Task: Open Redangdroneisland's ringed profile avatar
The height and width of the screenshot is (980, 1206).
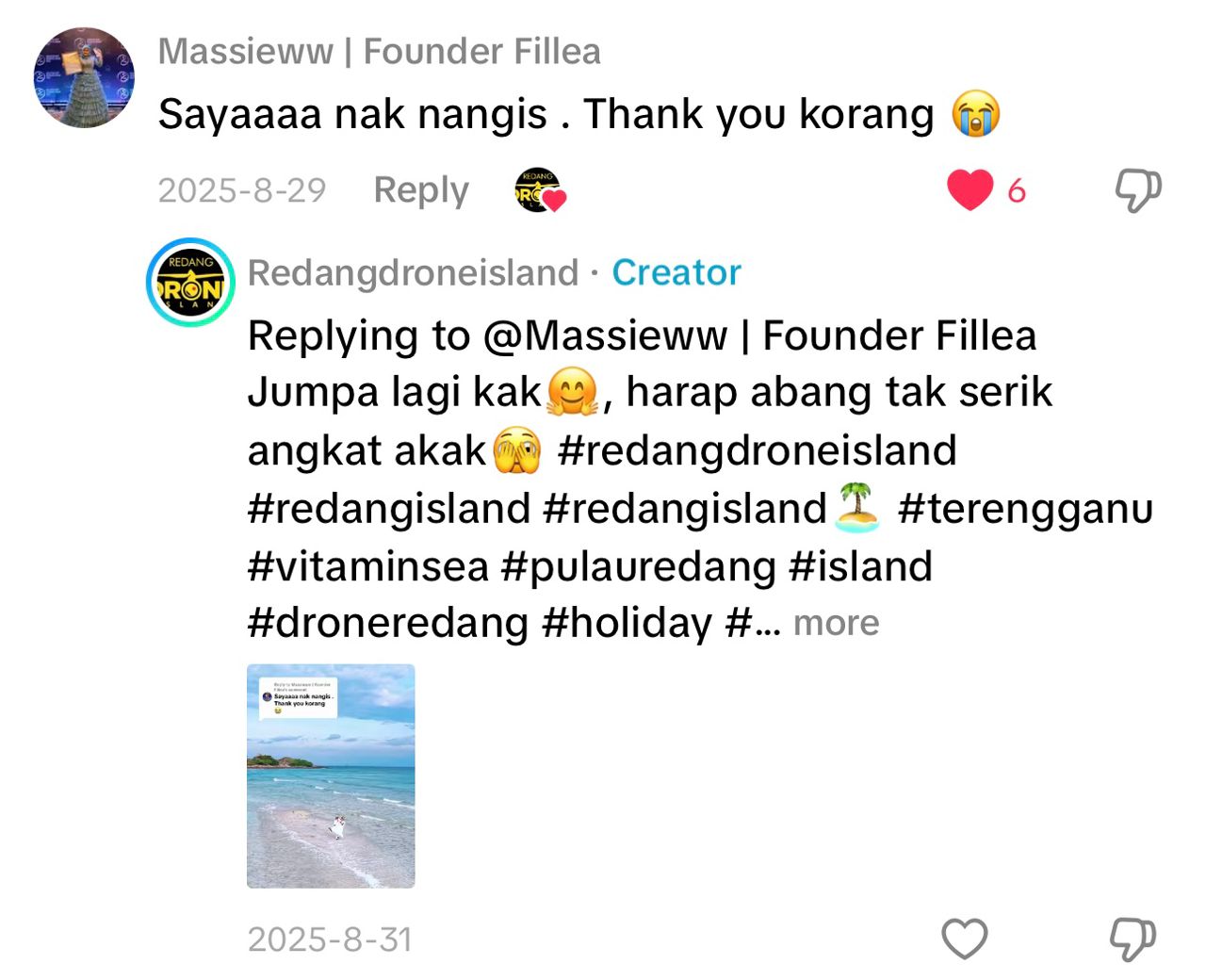Action: (190, 282)
